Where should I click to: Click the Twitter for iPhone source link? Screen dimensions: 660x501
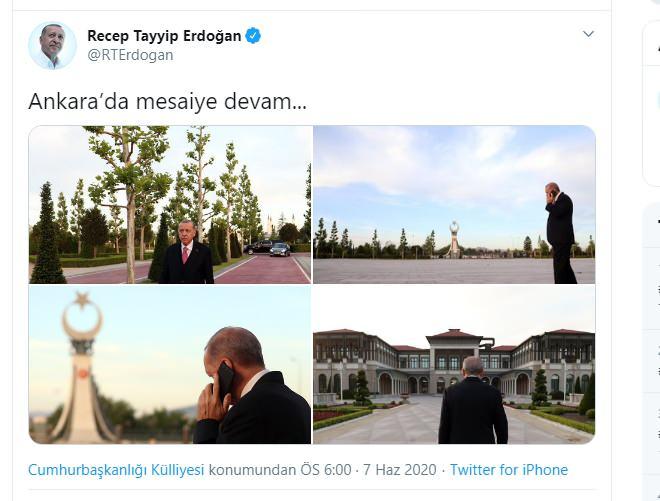point(509,469)
